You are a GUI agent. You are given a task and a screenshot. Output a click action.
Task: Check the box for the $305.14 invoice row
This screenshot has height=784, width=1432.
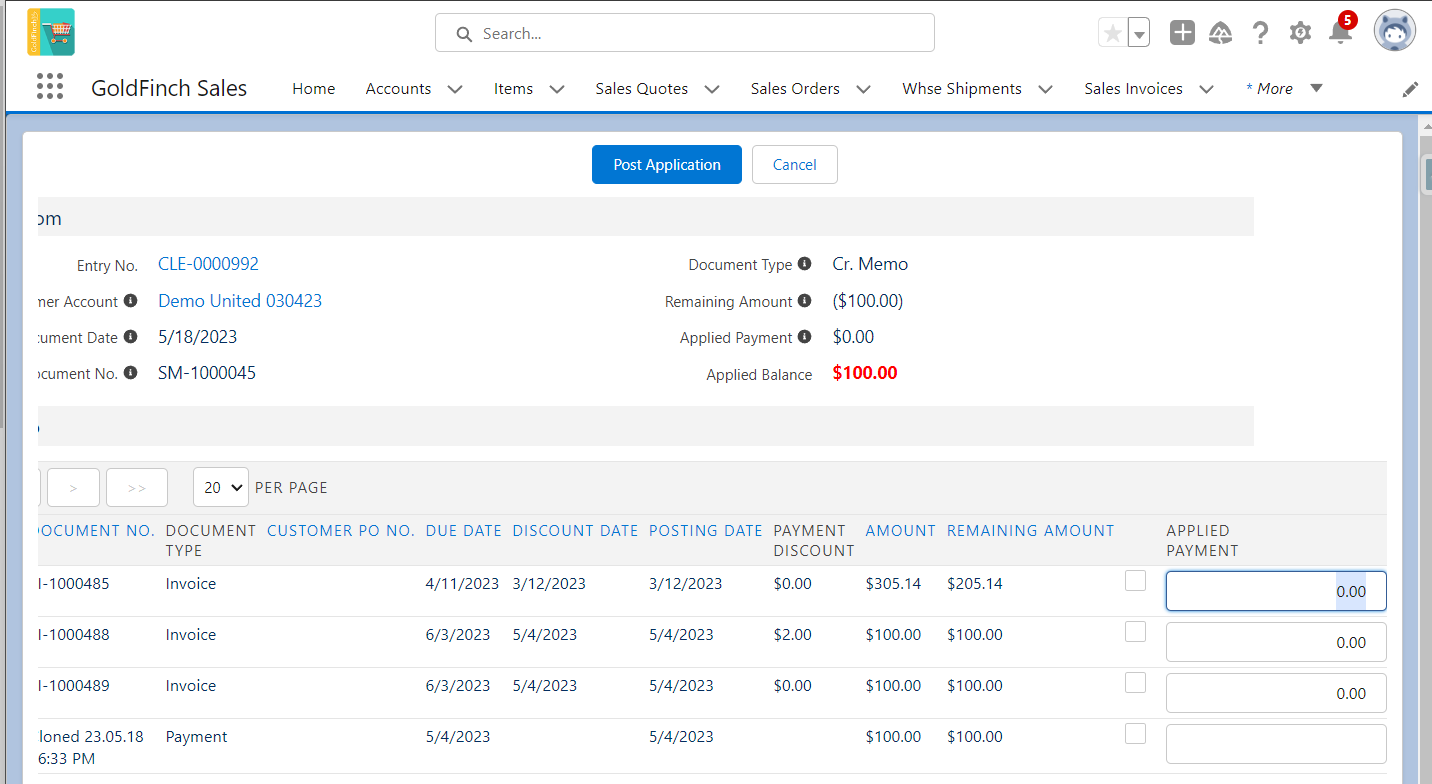pyautogui.click(x=1135, y=581)
